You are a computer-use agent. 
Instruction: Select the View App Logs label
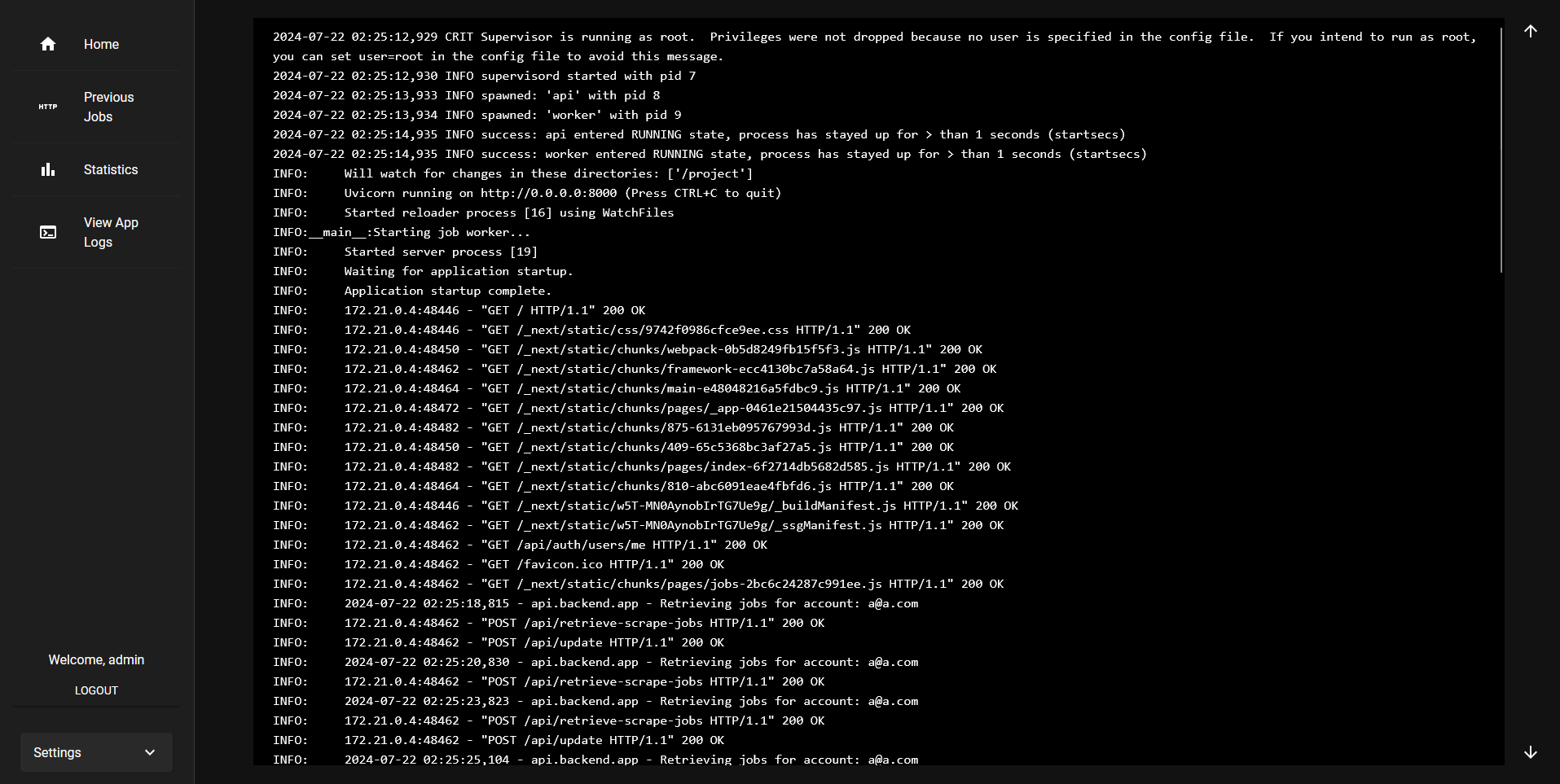pyautogui.click(x=111, y=232)
